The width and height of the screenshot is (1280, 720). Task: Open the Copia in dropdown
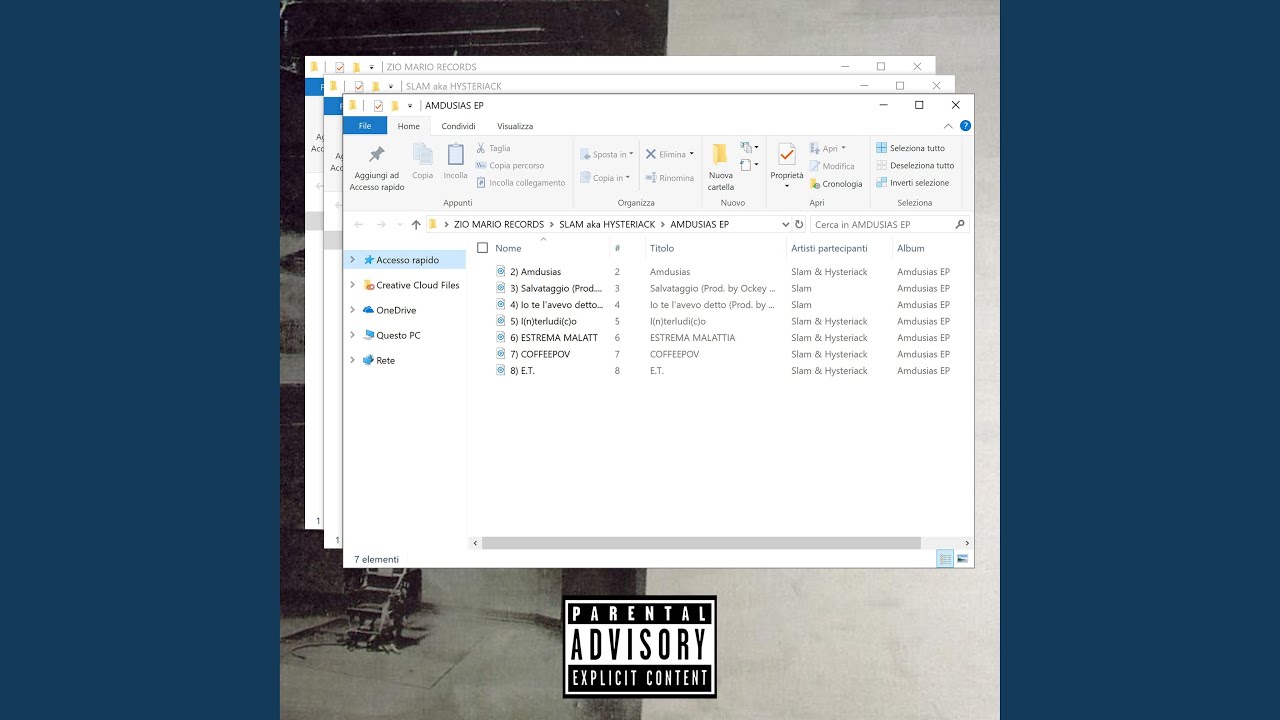click(605, 178)
